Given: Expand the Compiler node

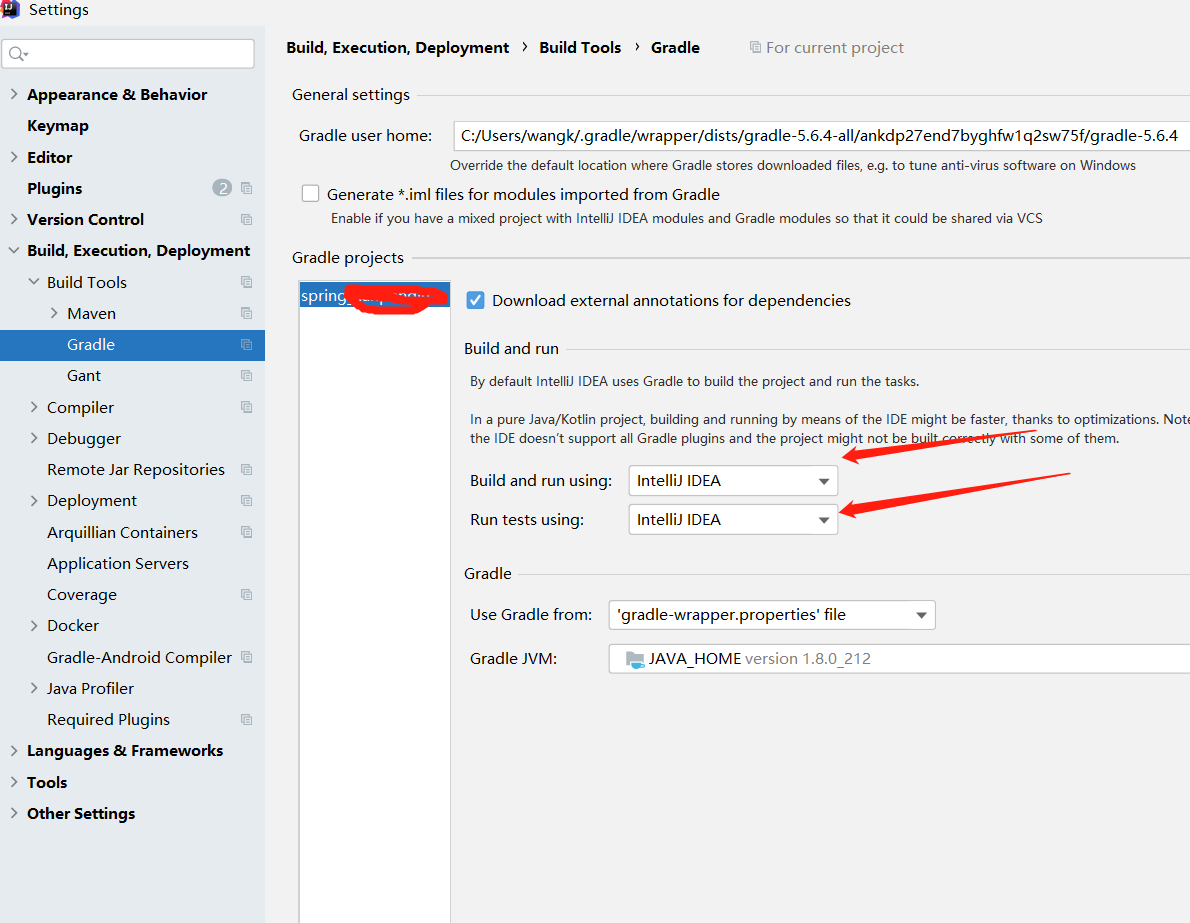Looking at the screenshot, I should coord(33,408).
